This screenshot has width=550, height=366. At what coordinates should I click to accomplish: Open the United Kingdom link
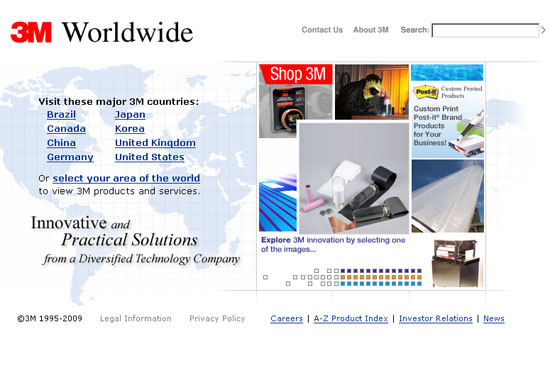click(x=155, y=143)
